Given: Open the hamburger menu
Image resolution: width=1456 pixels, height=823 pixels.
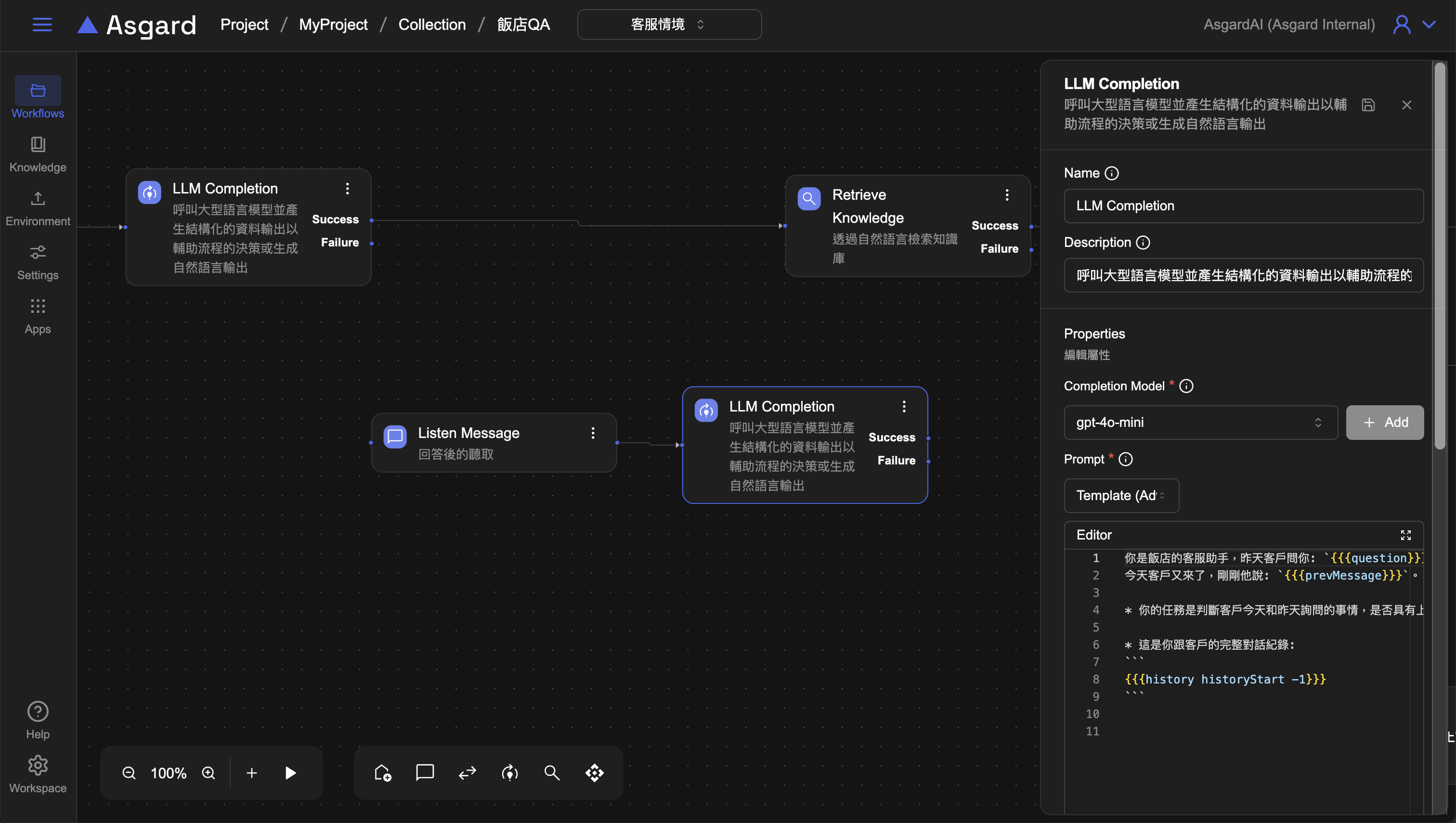Looking at the screenshot, I should (42, 25).
